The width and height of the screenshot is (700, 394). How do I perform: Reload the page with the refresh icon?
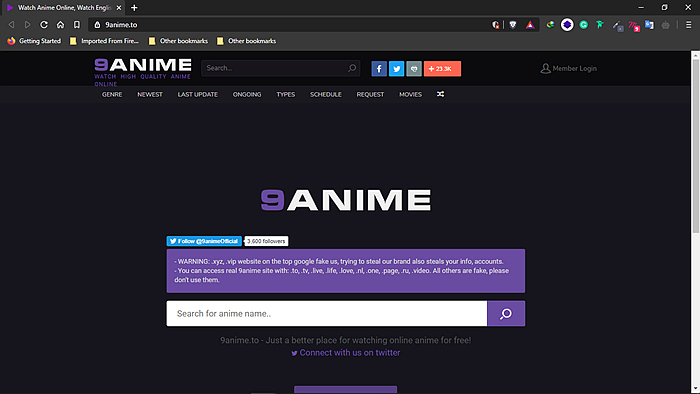pyautogui.click(x=44, y=25)
